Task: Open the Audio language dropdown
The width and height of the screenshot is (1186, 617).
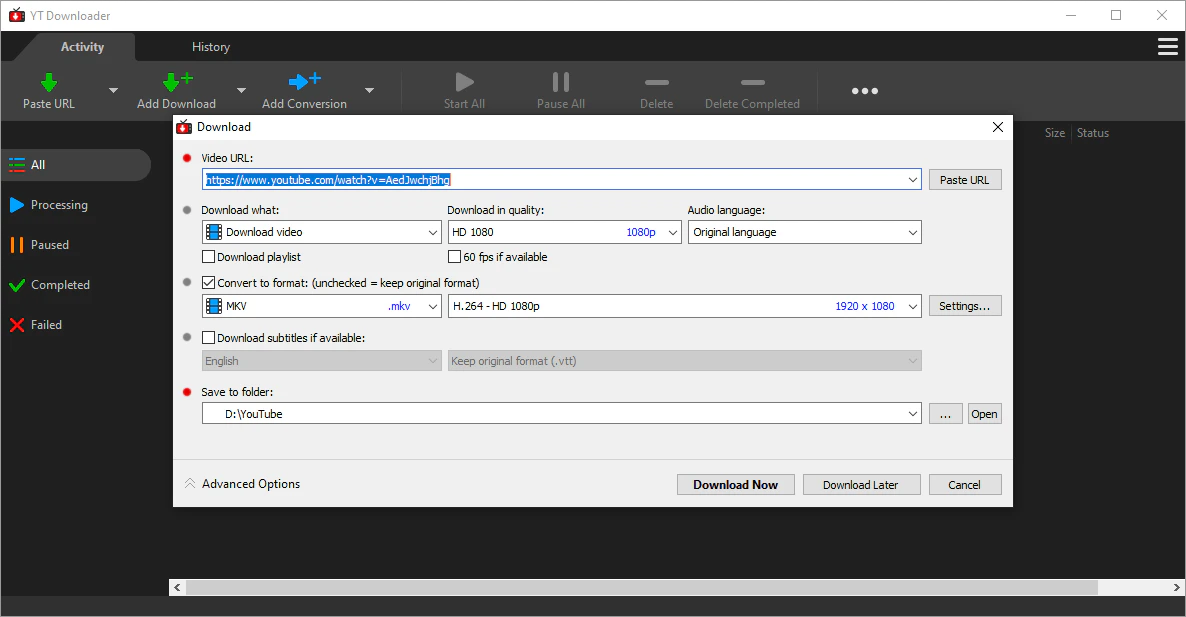Action: coord(804,232)
